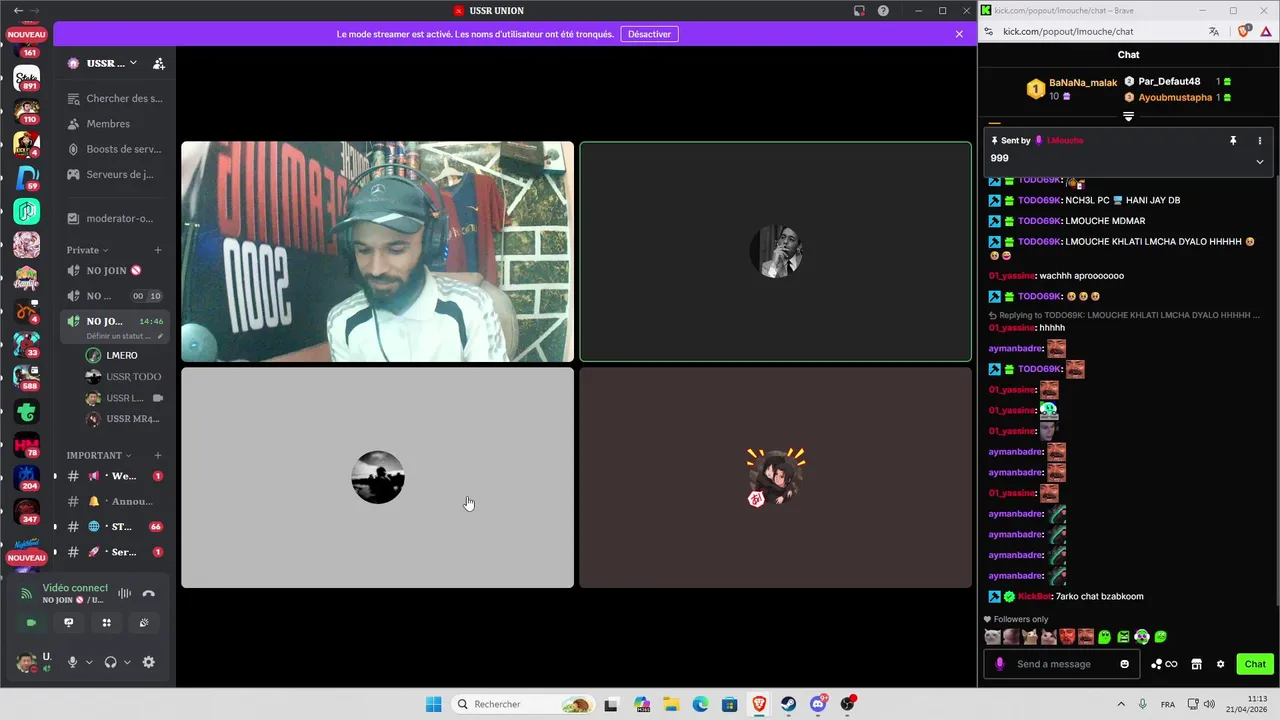
Task: Open the soundboard party icon
Action: tap(144, 622)
